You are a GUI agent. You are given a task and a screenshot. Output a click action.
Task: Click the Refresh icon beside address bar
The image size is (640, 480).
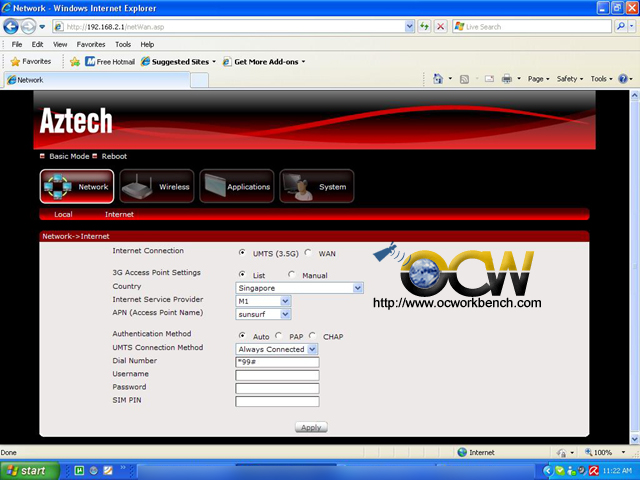[x=424, y=27]
